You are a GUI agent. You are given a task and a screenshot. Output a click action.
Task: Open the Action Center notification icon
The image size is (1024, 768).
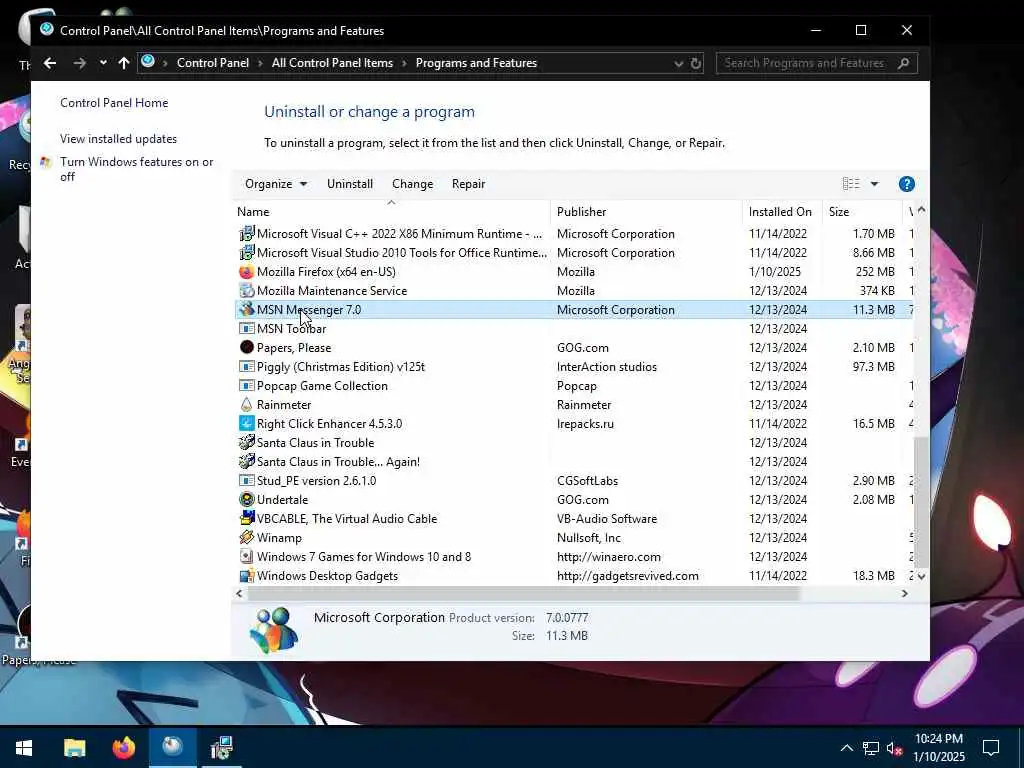[991, 748]
